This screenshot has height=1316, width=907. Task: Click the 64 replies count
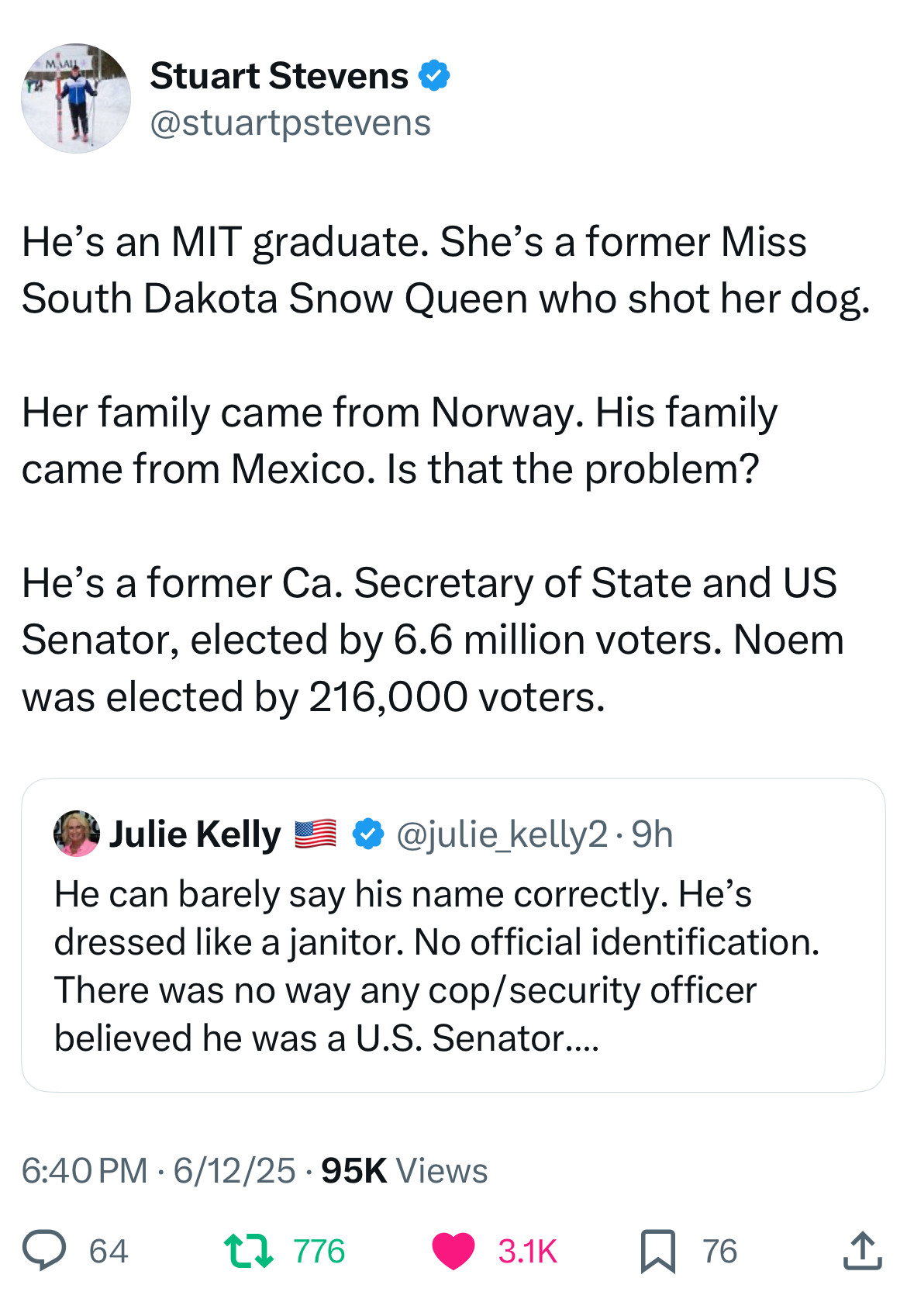(x=109, y=1251)
